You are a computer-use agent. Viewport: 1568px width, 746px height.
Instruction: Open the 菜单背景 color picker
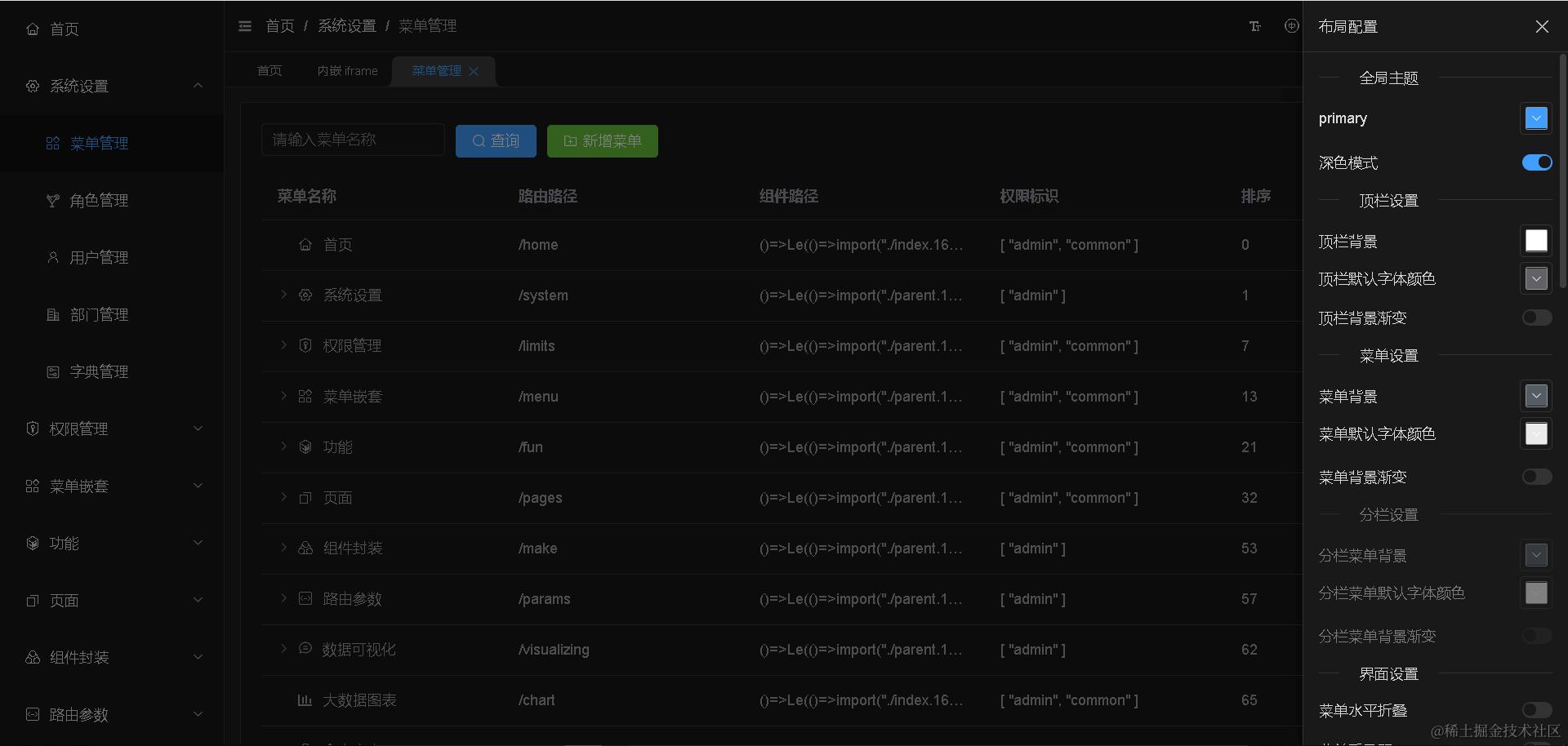point(1536,396)
